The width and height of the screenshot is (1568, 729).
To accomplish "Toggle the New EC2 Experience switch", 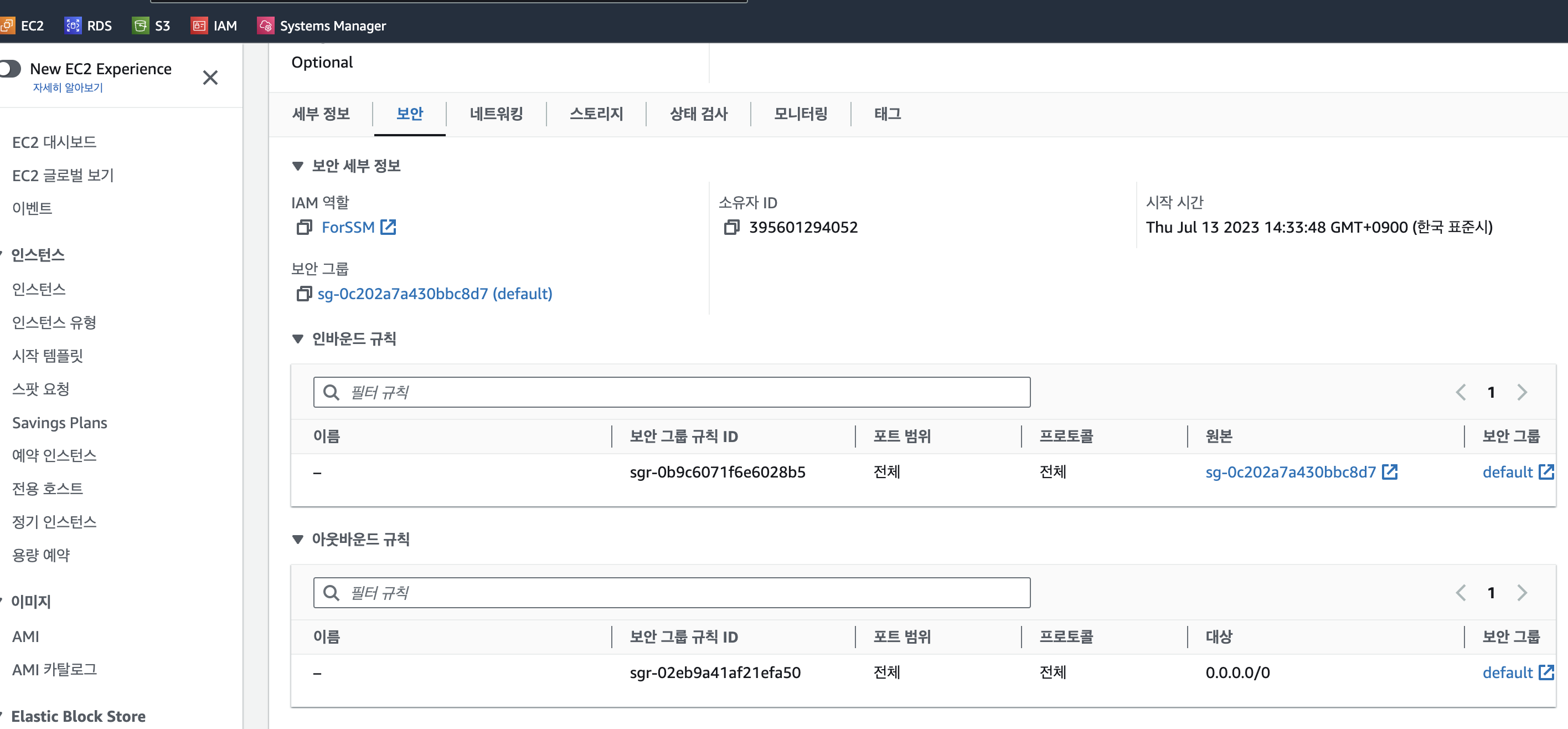I will click(10, 69).
